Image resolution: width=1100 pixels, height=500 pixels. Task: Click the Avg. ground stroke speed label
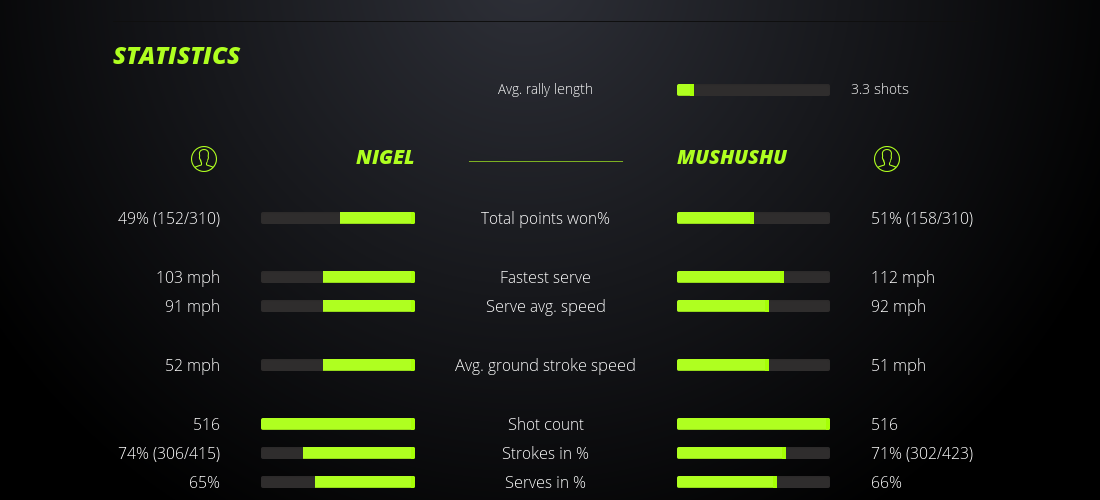pos(545,365)
